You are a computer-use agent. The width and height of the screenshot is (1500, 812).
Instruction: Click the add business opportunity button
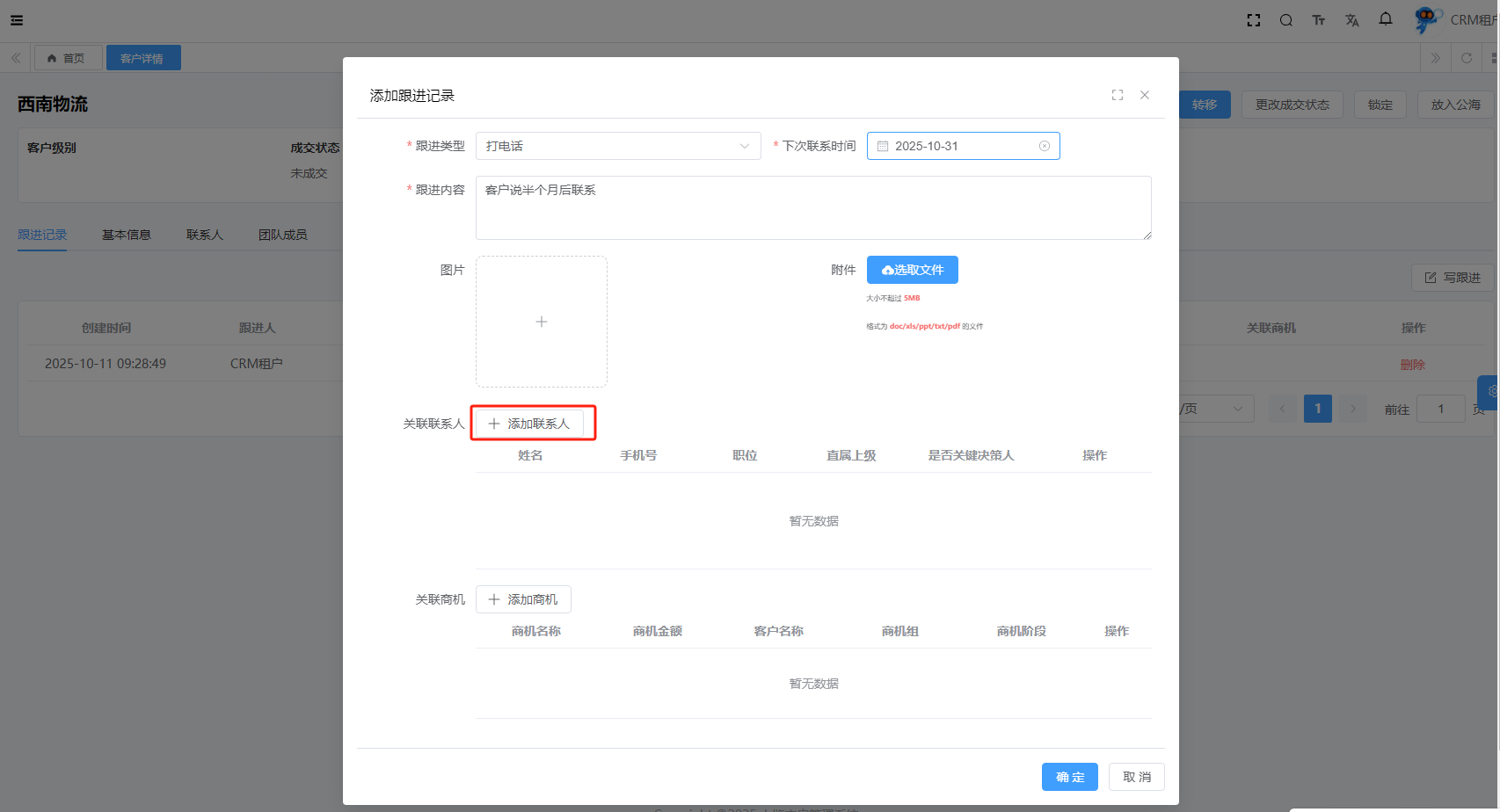click(x=523, y=599)
